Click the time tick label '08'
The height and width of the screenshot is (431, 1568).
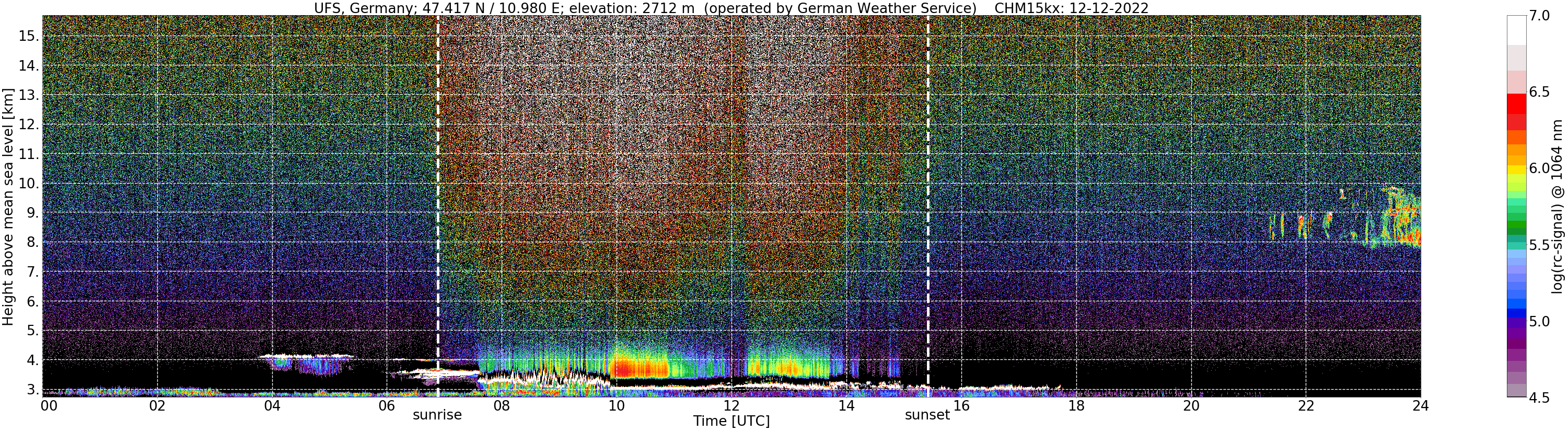(x=501, y=405)
